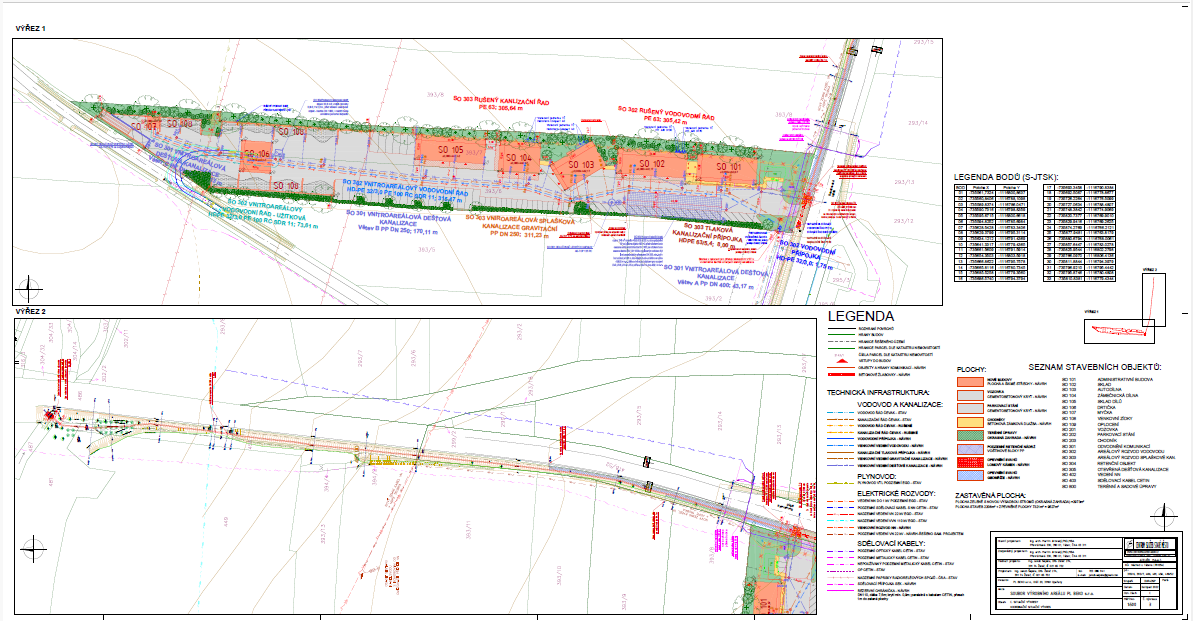Click the 'Hrany budov' line entry in LEGENDA
Viewport: 1193px width, 621px height.
point(854,335)
